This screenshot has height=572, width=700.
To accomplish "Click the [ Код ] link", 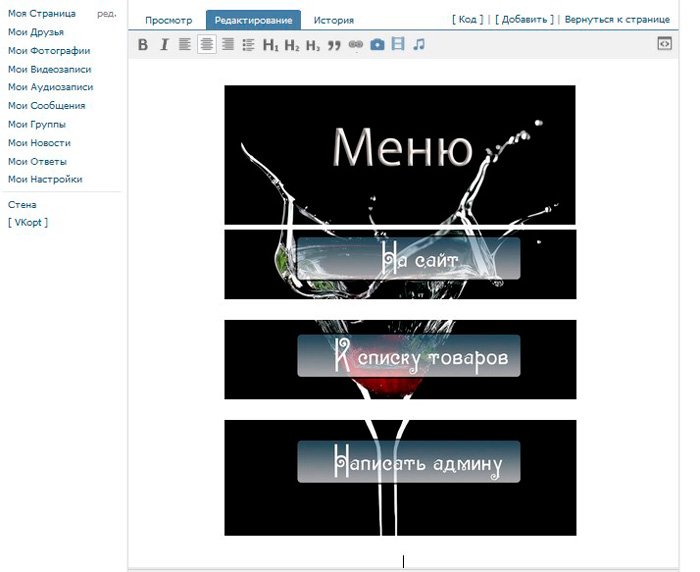I will click(467, 20).
